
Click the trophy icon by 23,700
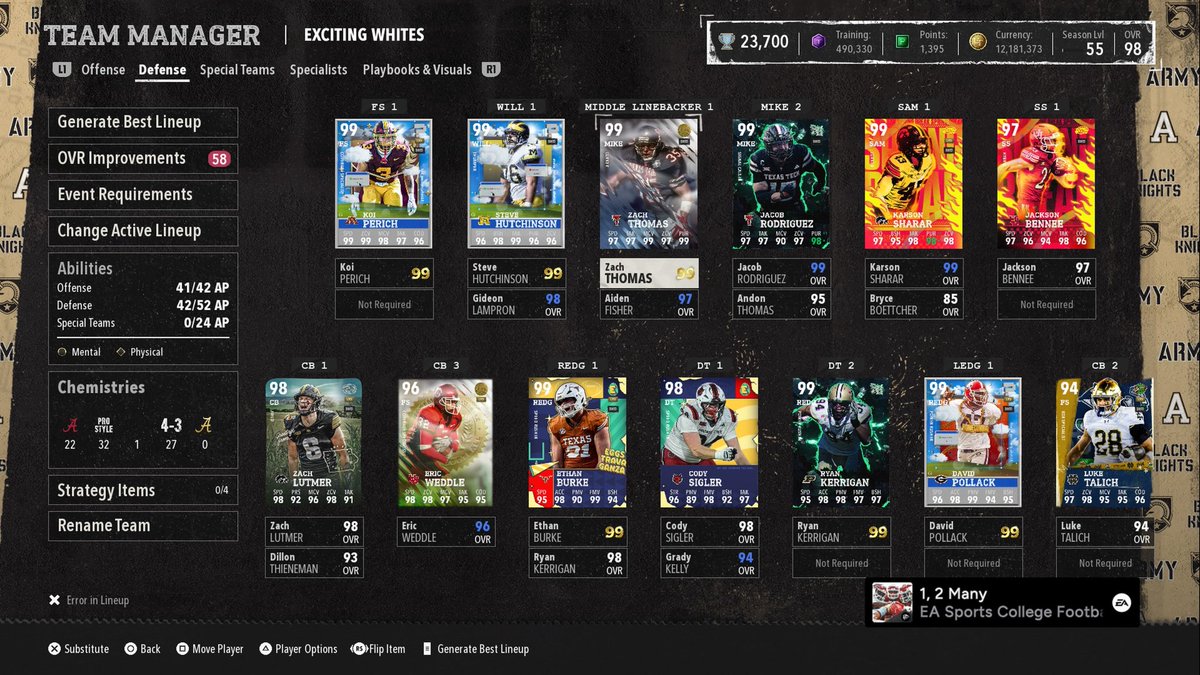pos(726,41)
